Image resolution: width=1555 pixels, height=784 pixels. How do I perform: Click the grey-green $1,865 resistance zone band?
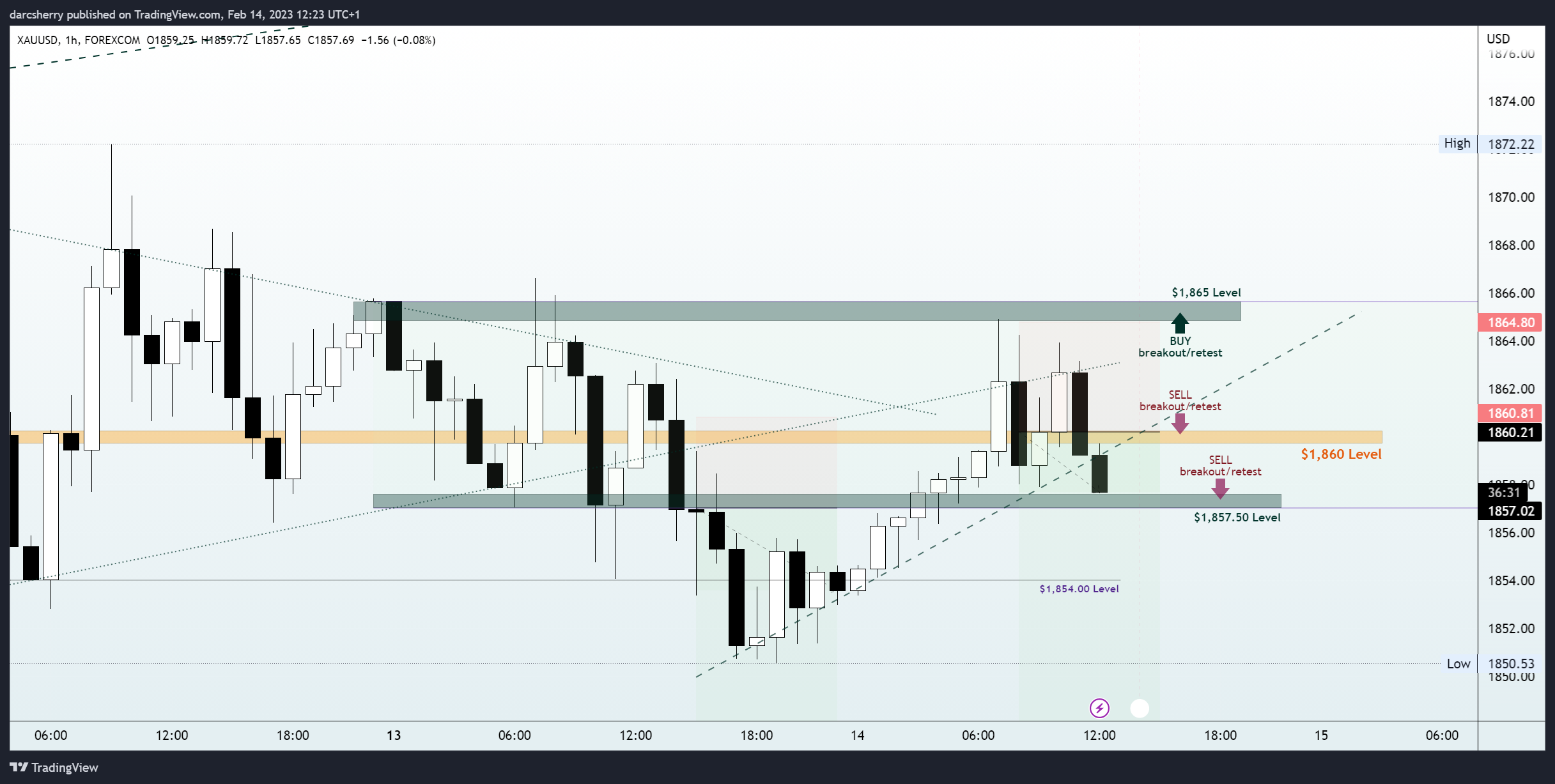[x=797, y=311]
